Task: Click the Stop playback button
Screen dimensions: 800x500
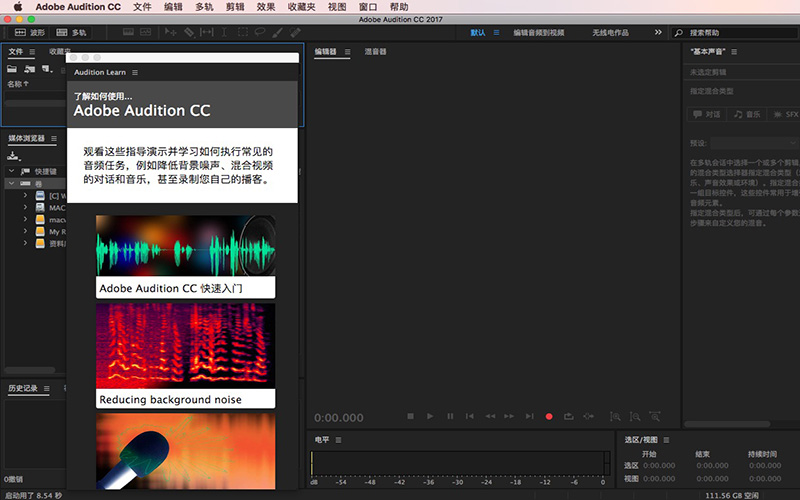Action: [410, 416]
